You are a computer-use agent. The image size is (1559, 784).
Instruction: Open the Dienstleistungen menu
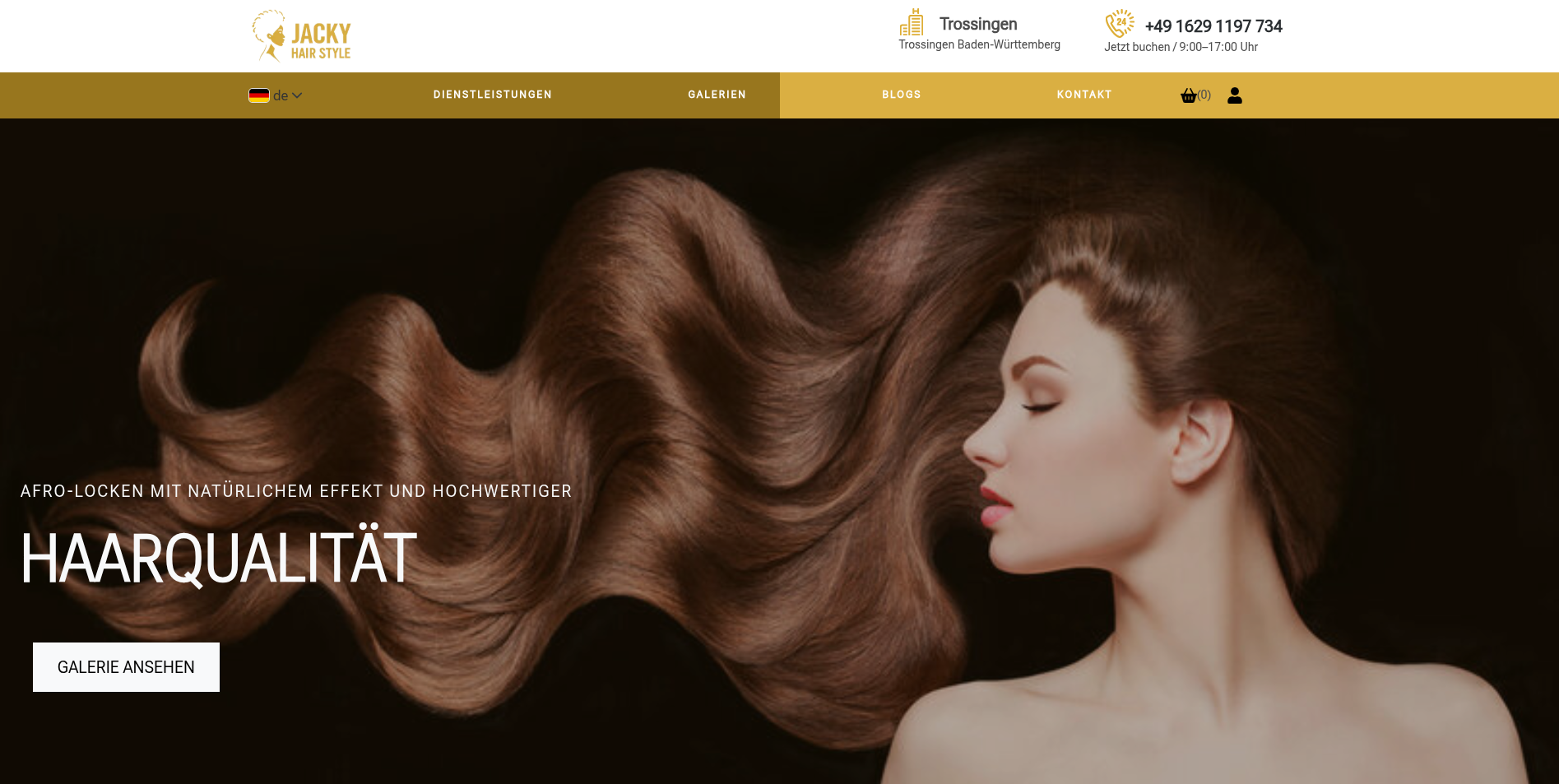click(492, 95)
